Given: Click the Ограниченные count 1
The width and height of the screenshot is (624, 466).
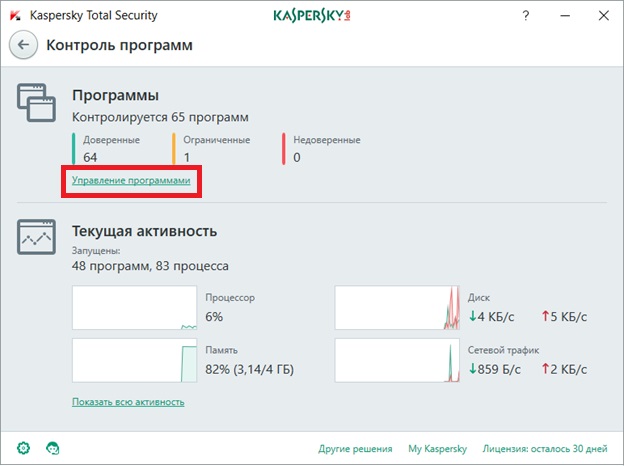Looking at the screenshot, I should click(x=187, y=157).
